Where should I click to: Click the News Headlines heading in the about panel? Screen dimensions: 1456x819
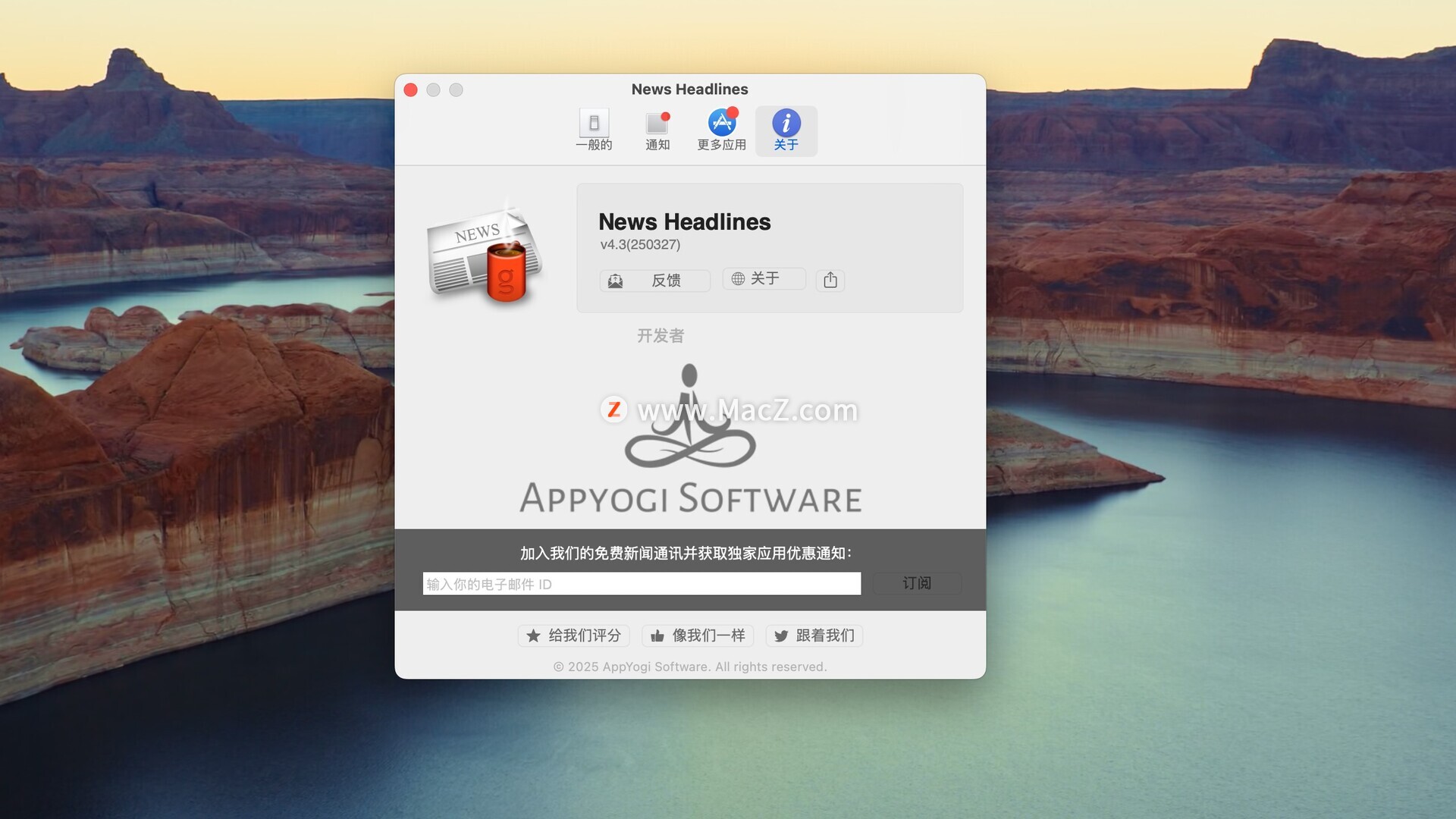[684, 221]
